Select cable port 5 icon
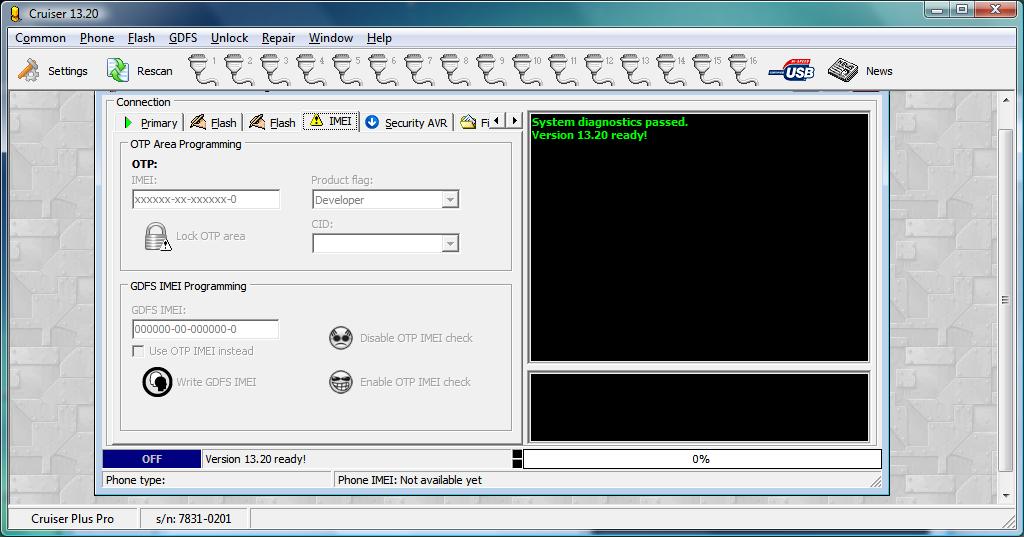 pyautogui.click(x=345, y=70)
